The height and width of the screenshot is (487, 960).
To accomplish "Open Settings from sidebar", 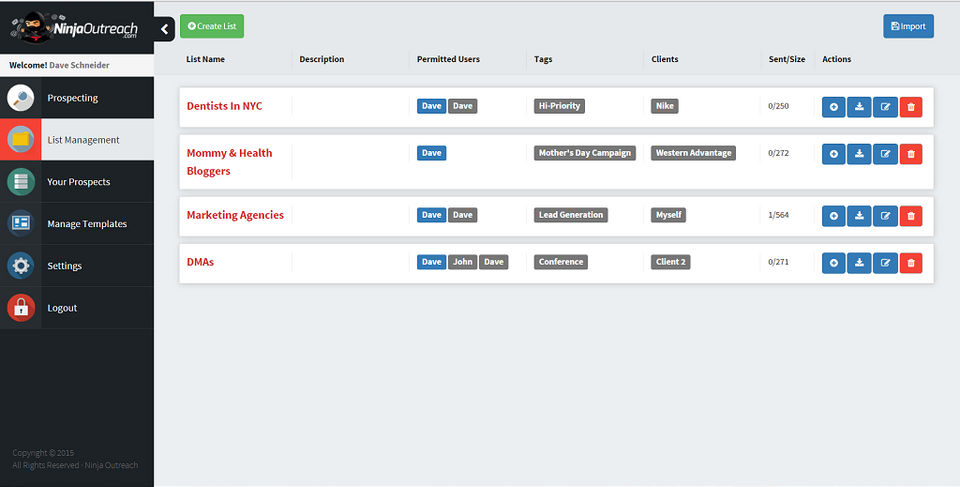I will coord(77,266).
